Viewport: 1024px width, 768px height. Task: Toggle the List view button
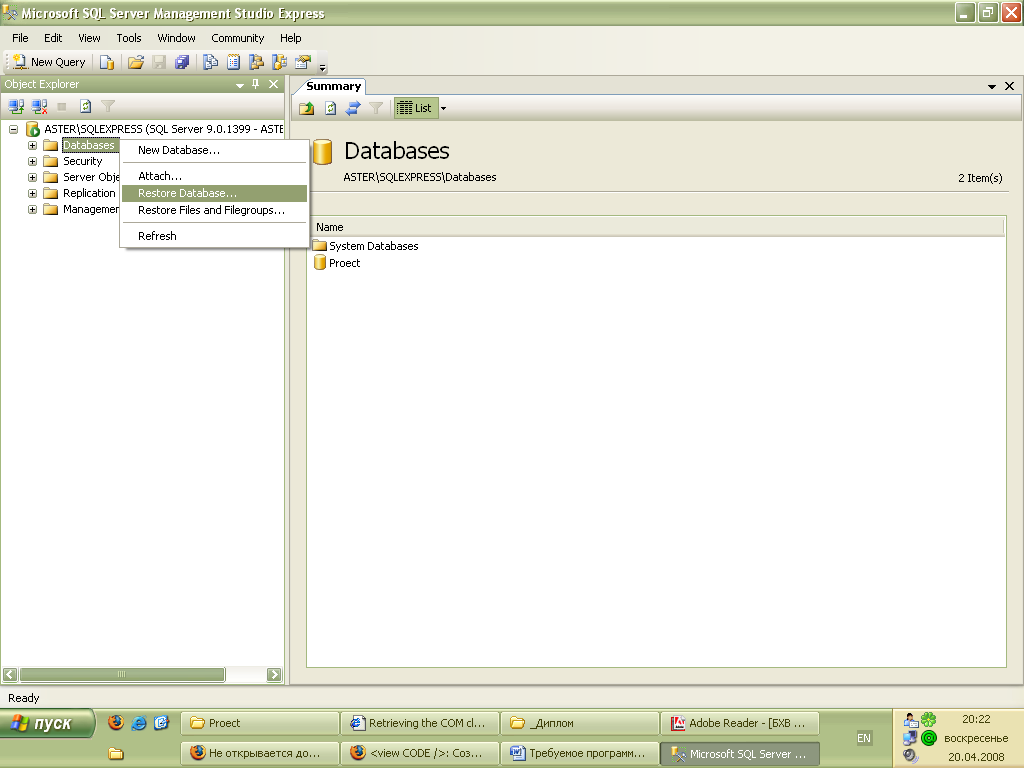[x=415, y=108]
